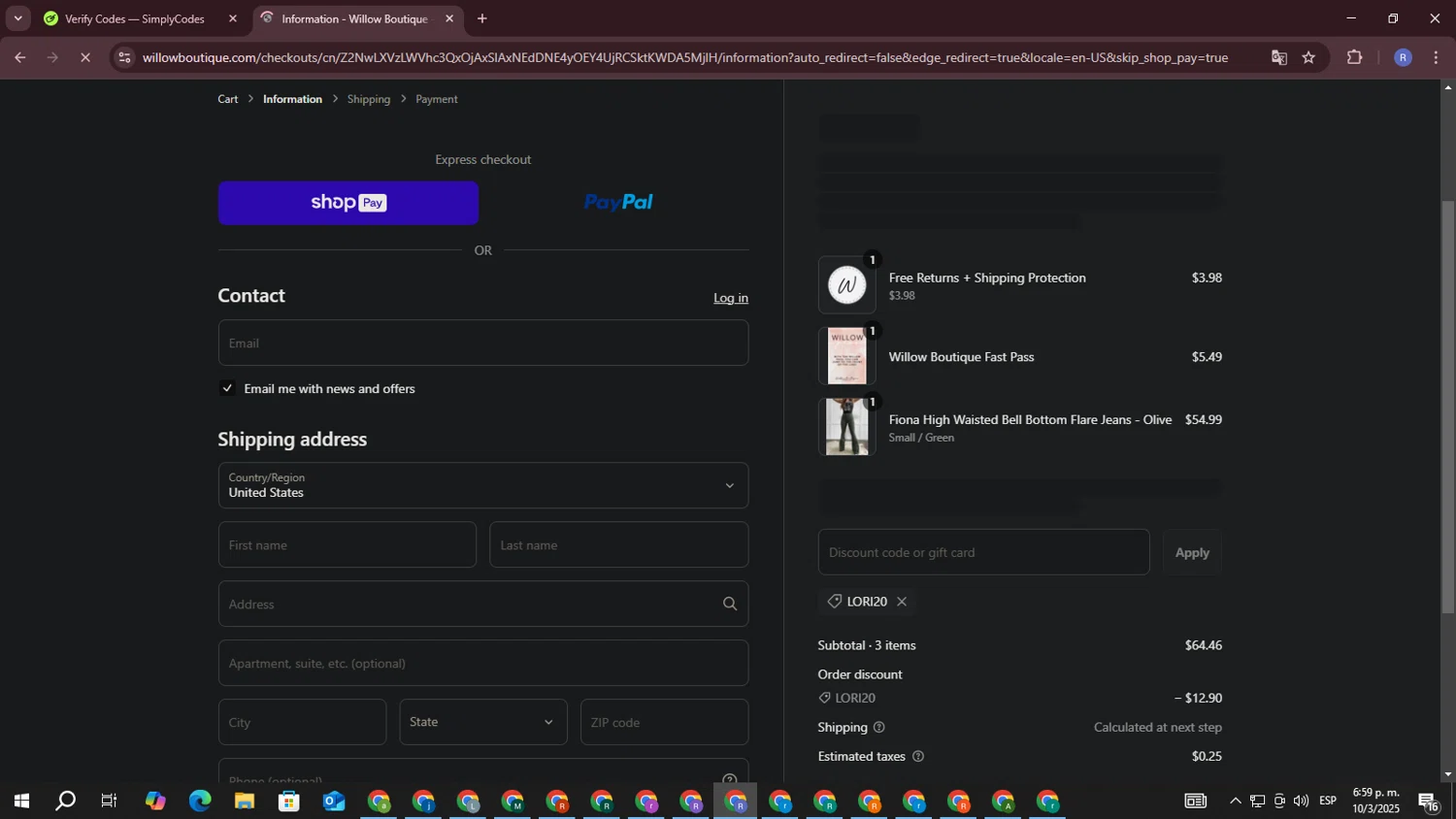This screenshot has height=819, width=1456.
Task: Click the site information icon
Action: (x=123, y=57)
